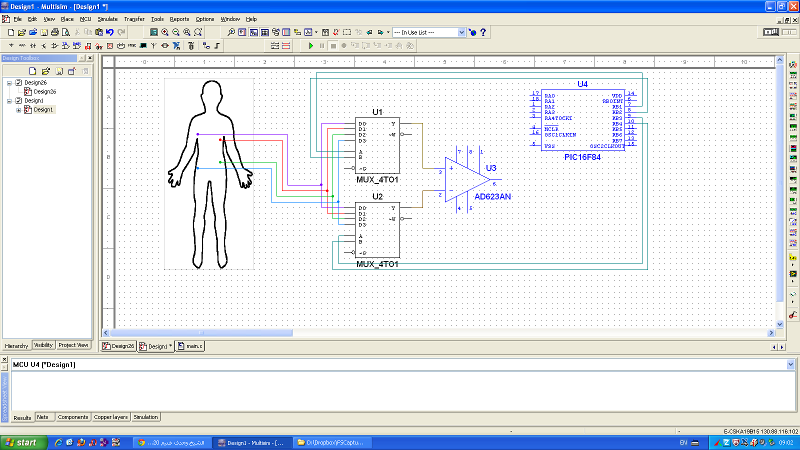Switch to the main.c document tab

coord(190,346)
